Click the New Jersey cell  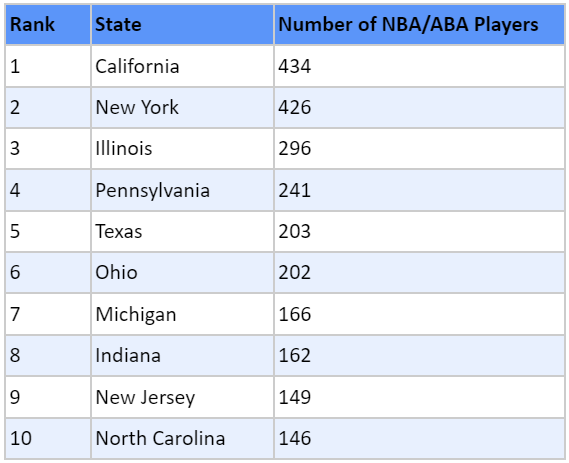tap(183, 397)
